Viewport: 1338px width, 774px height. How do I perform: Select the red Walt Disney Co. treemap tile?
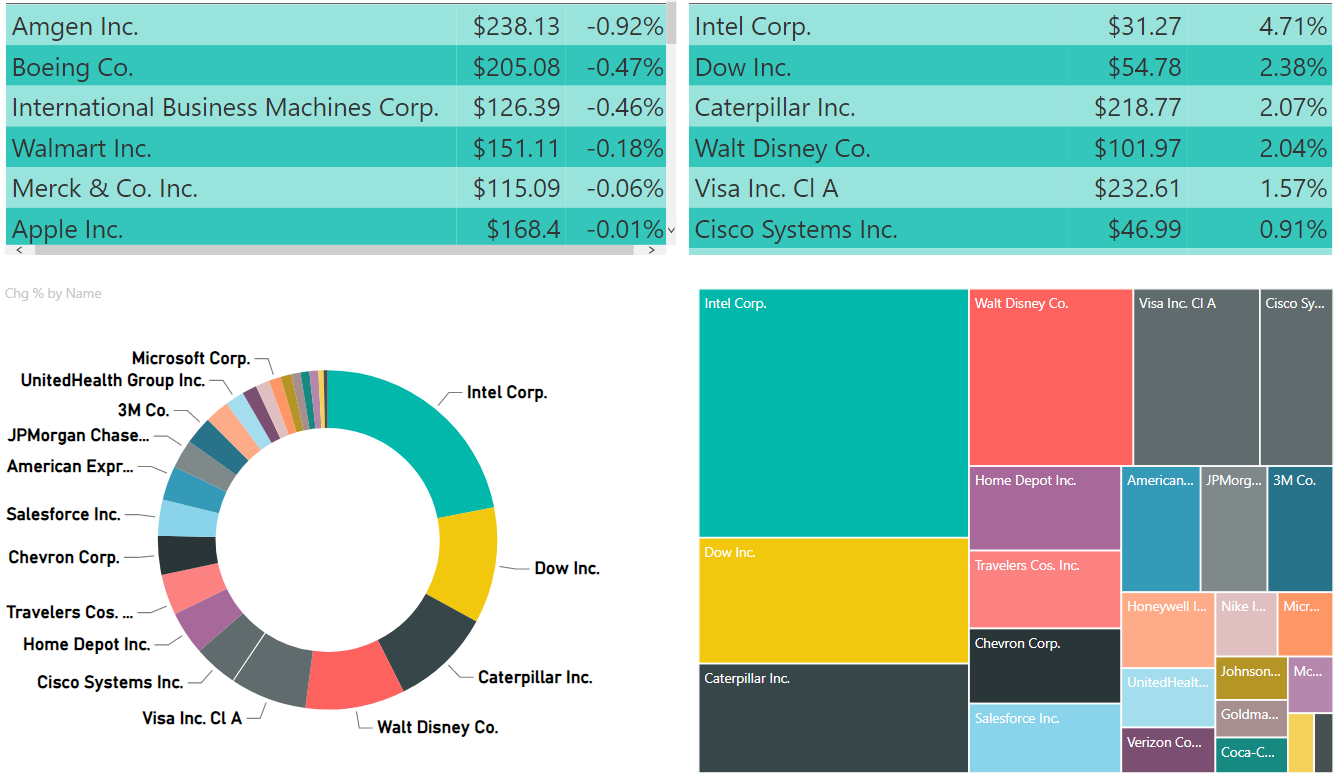pyautogui.click(x=1050, y=377)
